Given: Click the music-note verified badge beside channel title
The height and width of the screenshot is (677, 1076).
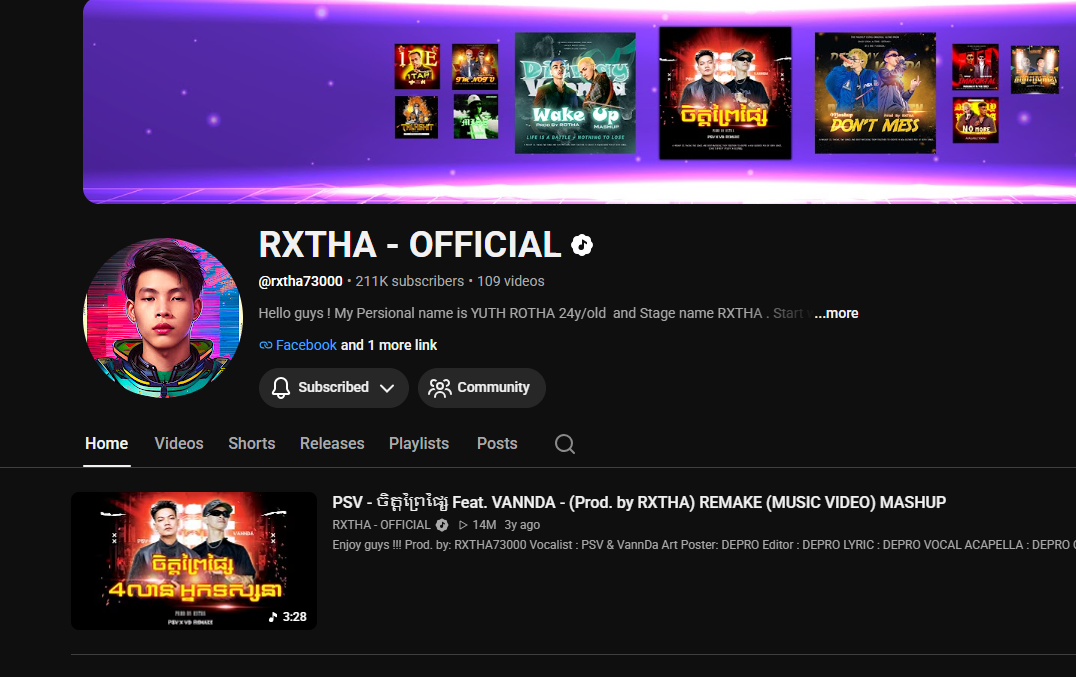Looking at the screenshot, I should pos(582,245).
